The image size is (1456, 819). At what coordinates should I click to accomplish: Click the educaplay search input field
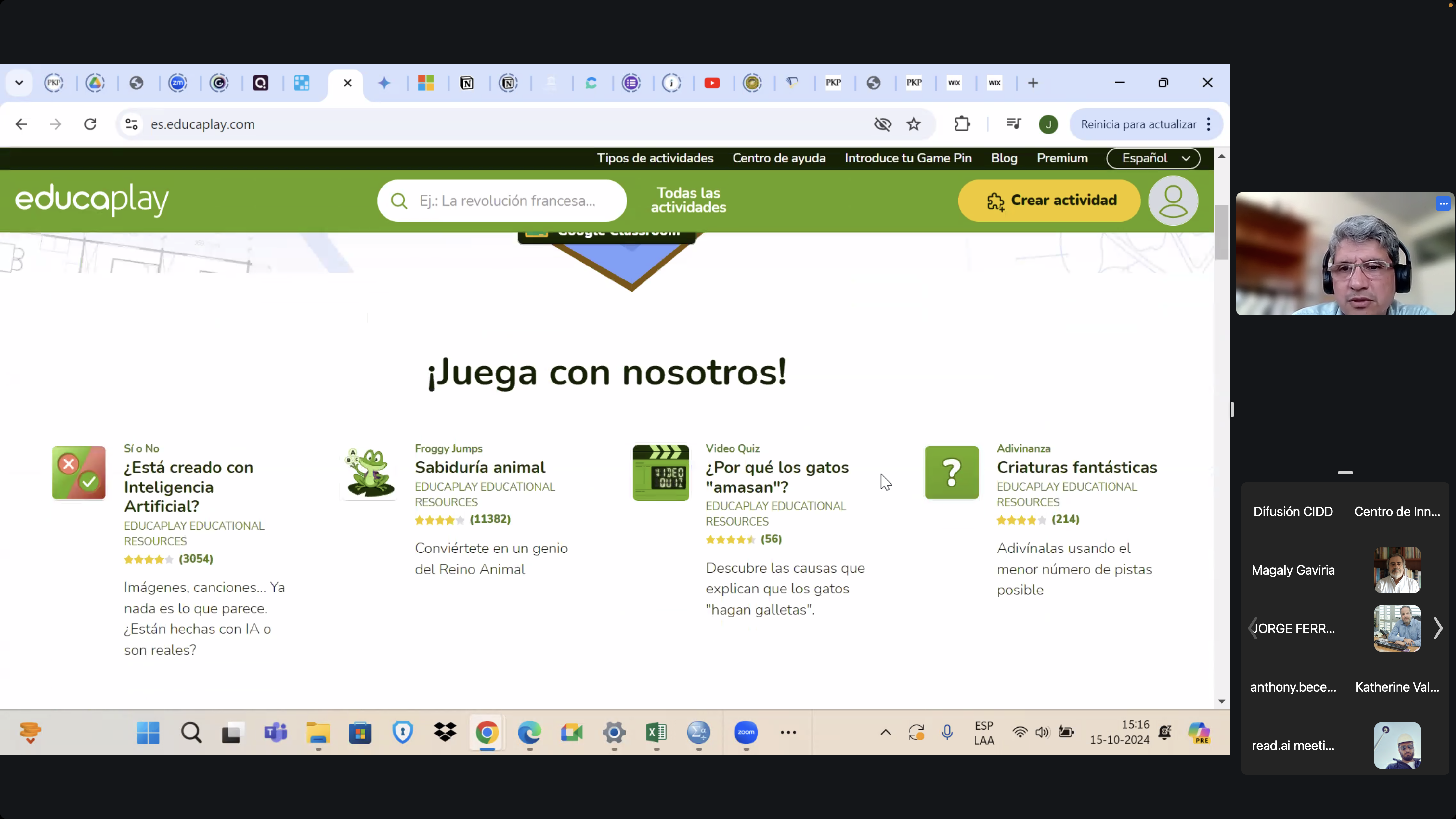coord(502,201)
